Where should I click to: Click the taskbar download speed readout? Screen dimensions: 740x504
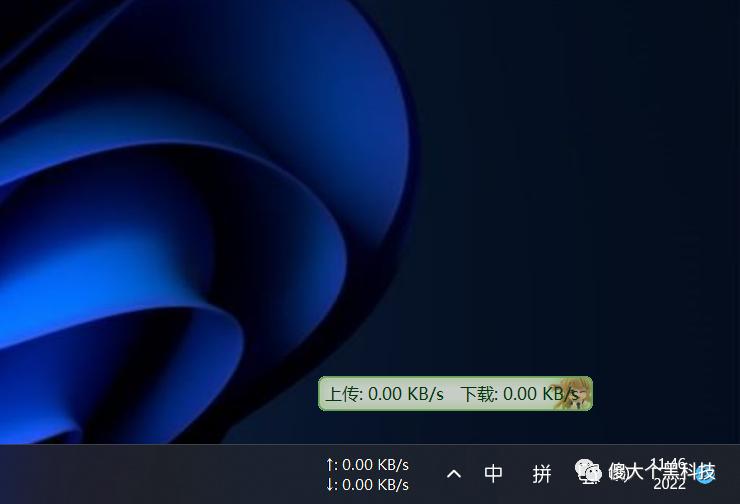(367, 485)
